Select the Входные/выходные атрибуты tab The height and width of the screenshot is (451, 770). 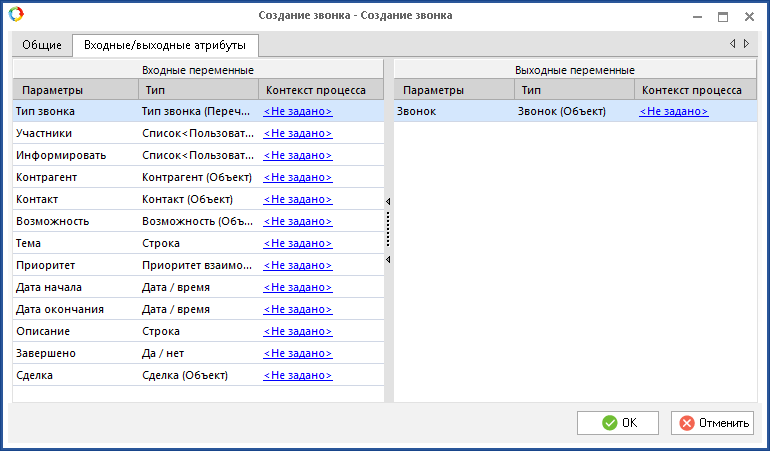click(x=165, y=45)
